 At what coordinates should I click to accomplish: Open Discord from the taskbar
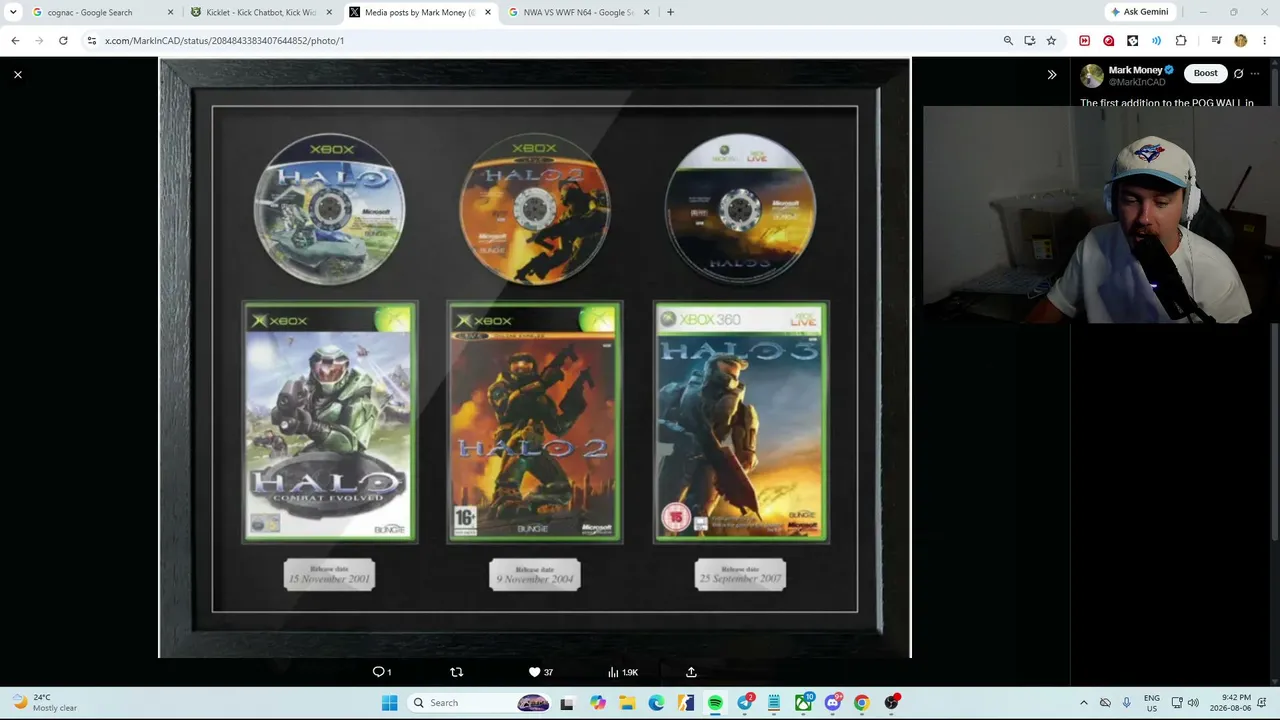(x=832, y=703)
